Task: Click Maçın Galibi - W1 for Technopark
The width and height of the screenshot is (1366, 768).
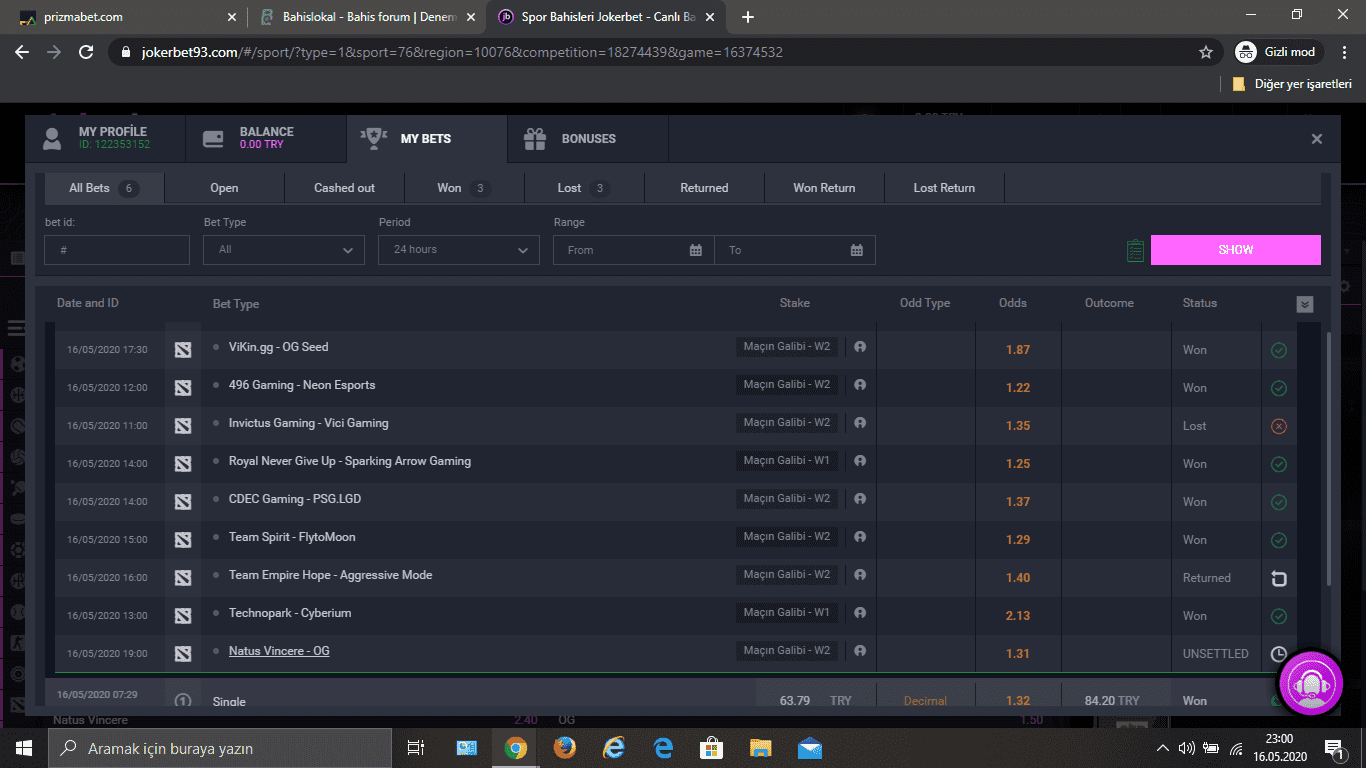Action: 787,613
